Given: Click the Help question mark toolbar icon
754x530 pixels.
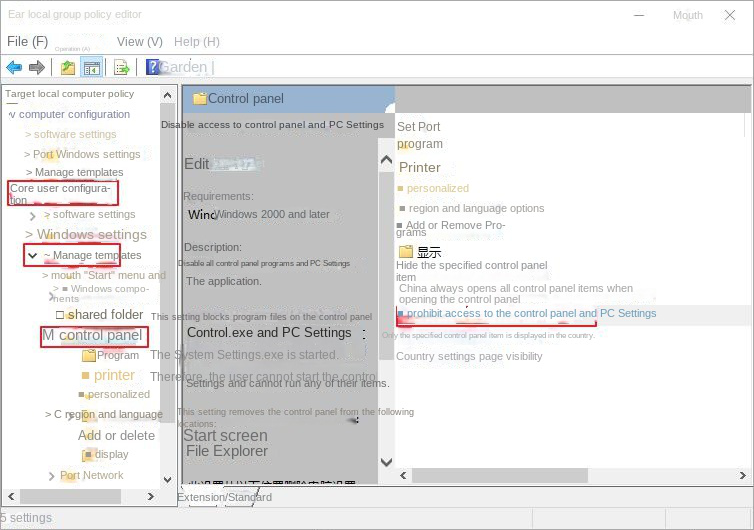Looking at the screenshot, I should coord(152,68).
